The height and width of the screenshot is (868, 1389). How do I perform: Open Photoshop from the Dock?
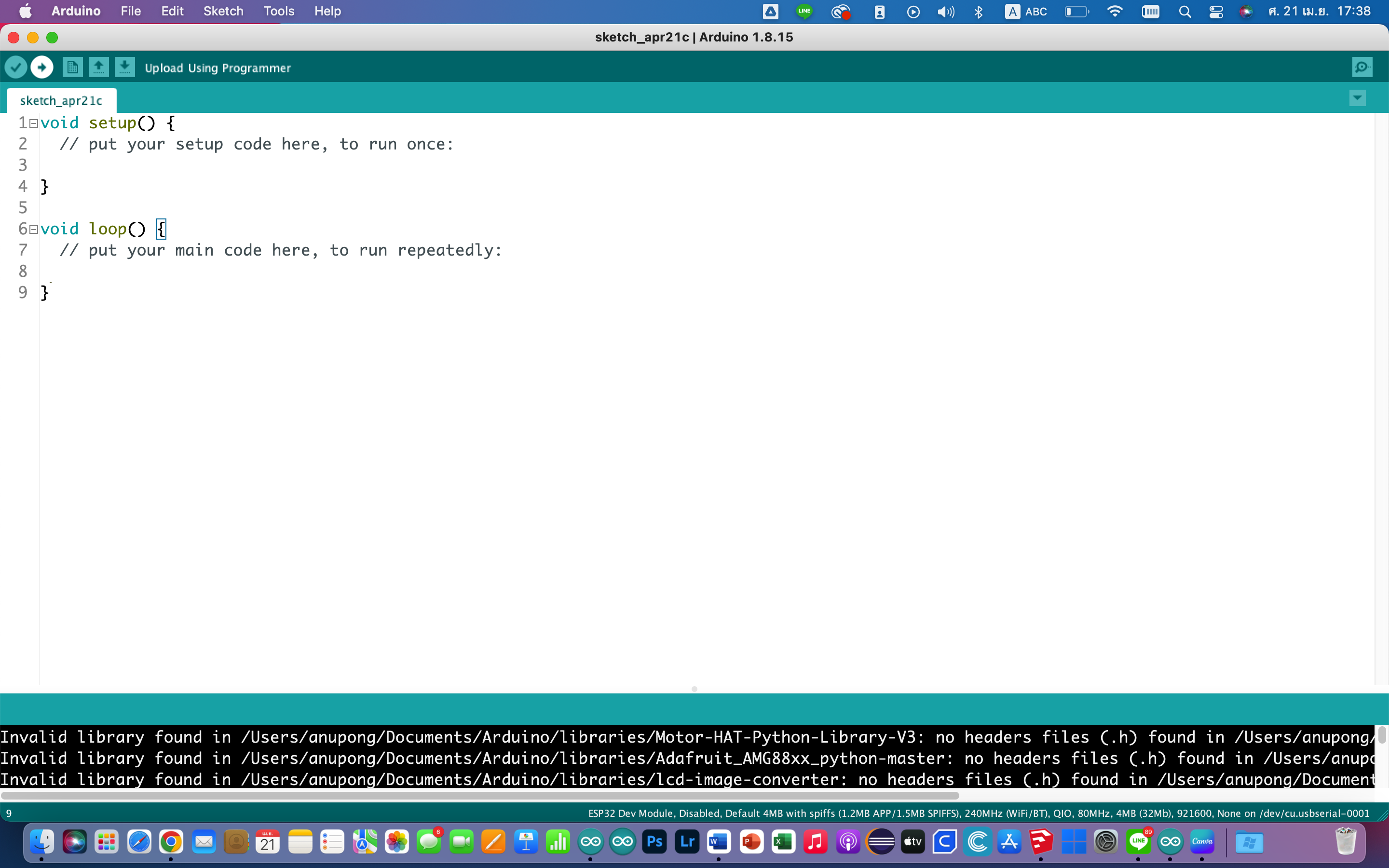(x=655, y=842)
